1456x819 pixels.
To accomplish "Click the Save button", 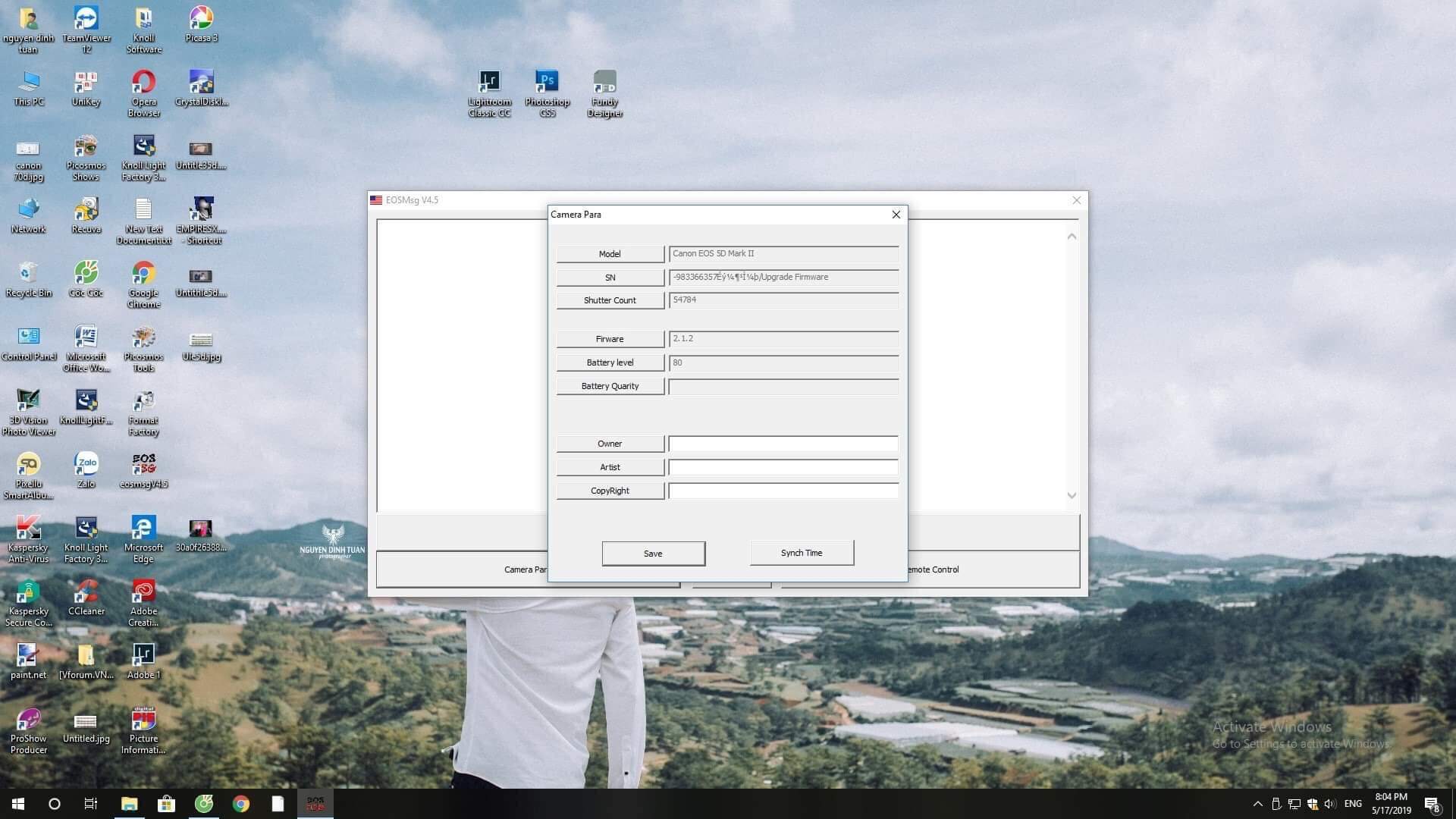I will 653,554.
